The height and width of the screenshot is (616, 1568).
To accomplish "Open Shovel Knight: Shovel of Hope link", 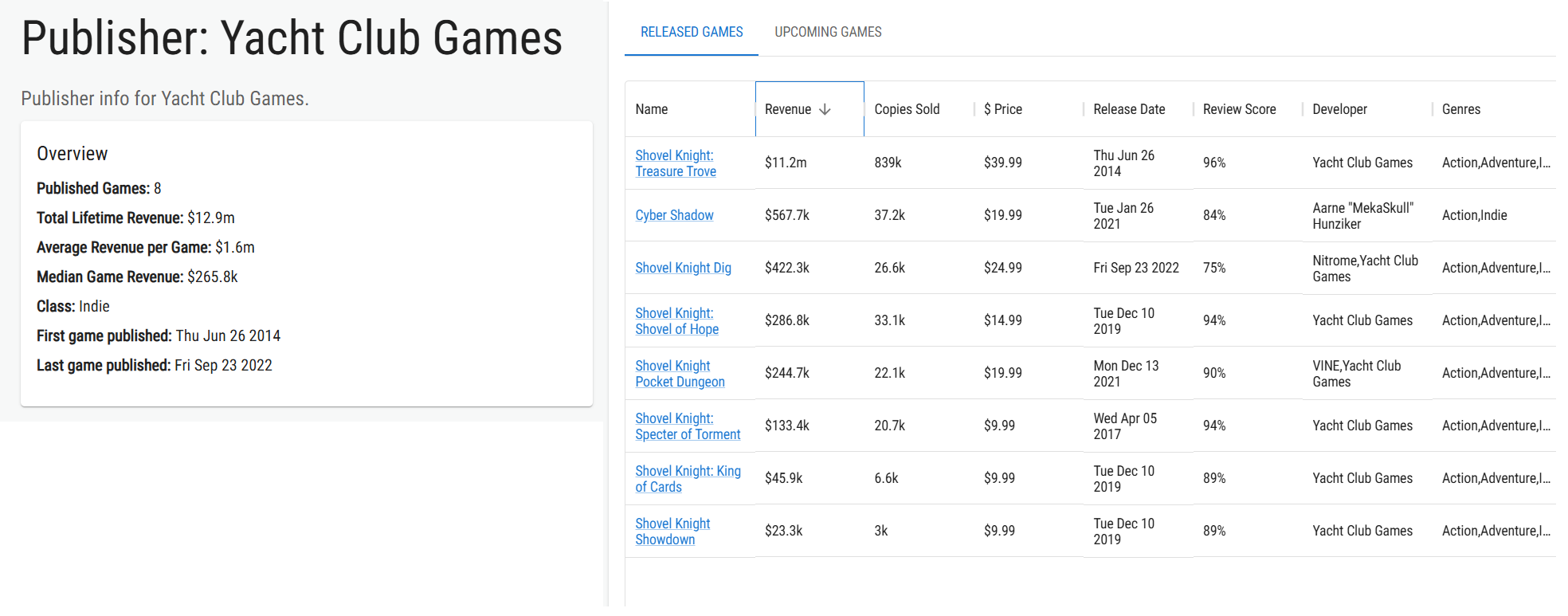I will 676,320.
